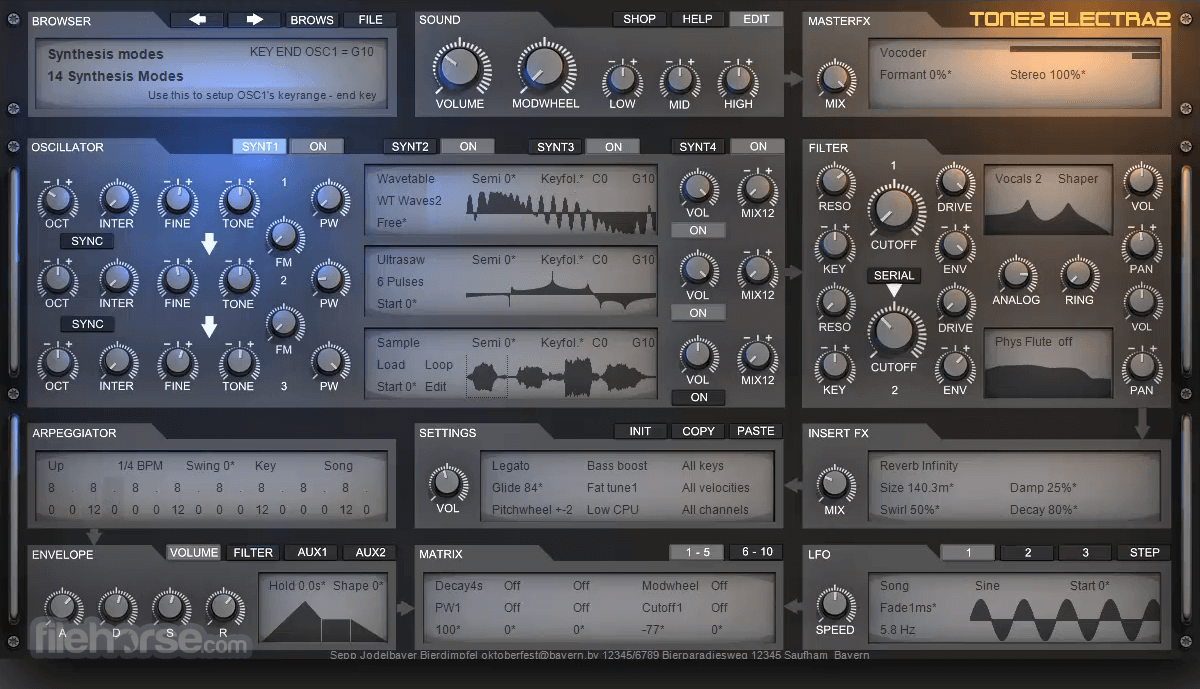Click the LOW equalizer knob
The width and height of the screenshot is (1200, 689).
(622, 78)
